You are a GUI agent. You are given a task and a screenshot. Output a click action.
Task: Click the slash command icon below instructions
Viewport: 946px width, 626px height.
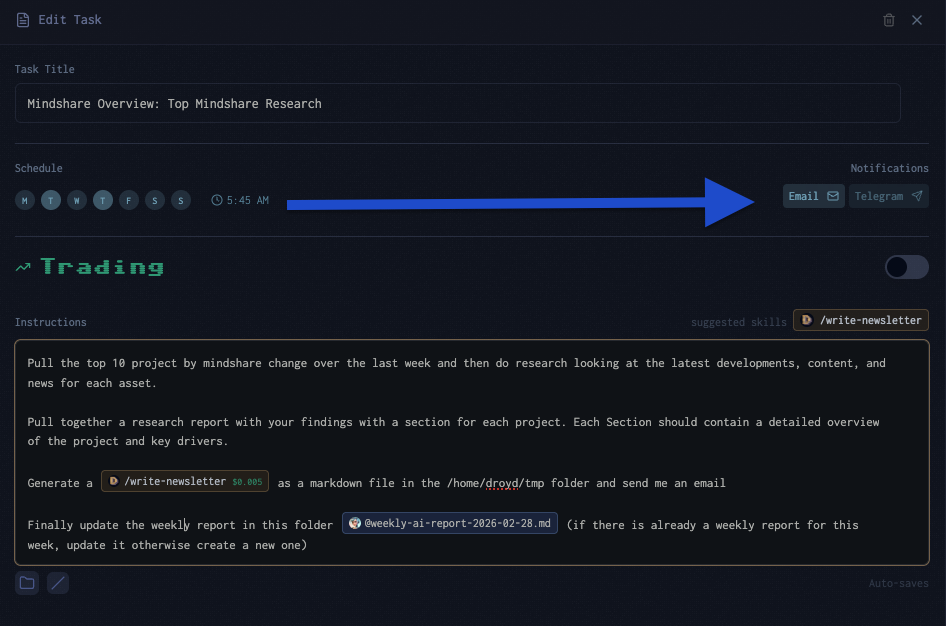coord(58,583)
